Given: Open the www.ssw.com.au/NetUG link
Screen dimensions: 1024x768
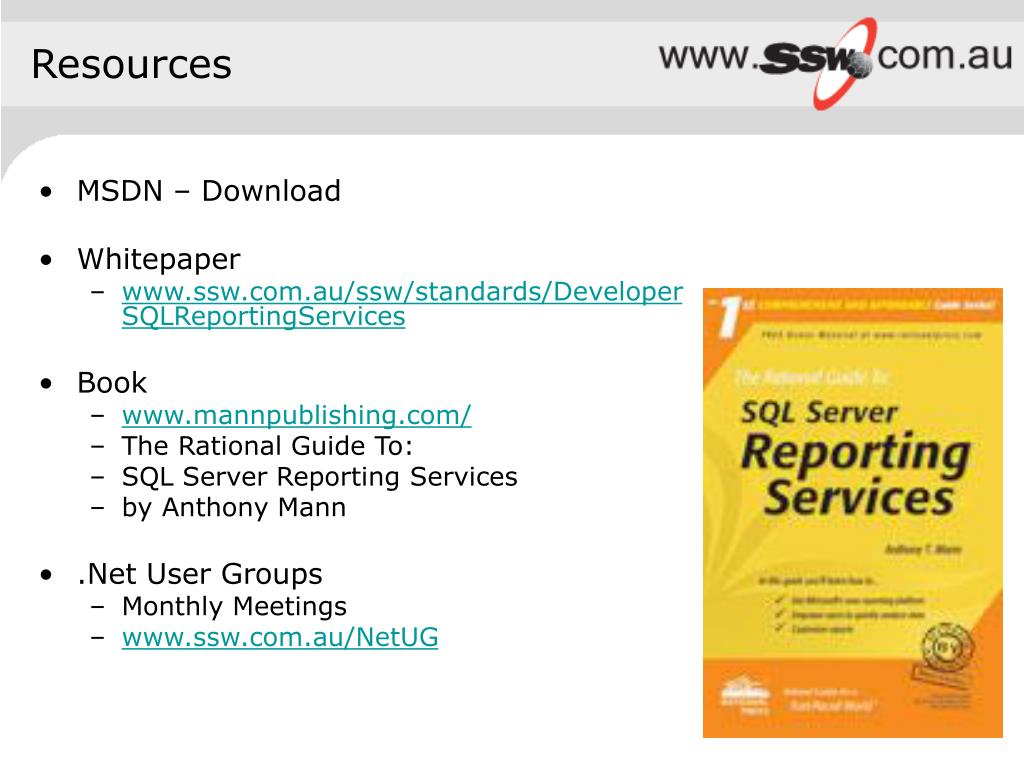Looking at the screenshot, I should (280, 637).
